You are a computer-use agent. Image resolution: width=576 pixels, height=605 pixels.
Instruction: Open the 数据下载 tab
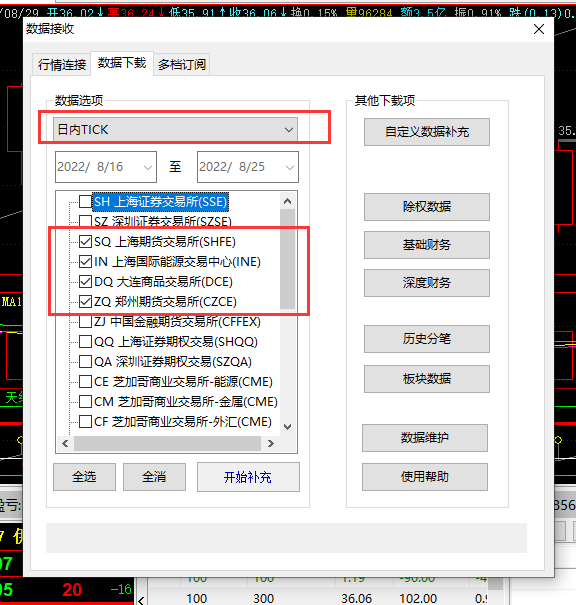122,63
